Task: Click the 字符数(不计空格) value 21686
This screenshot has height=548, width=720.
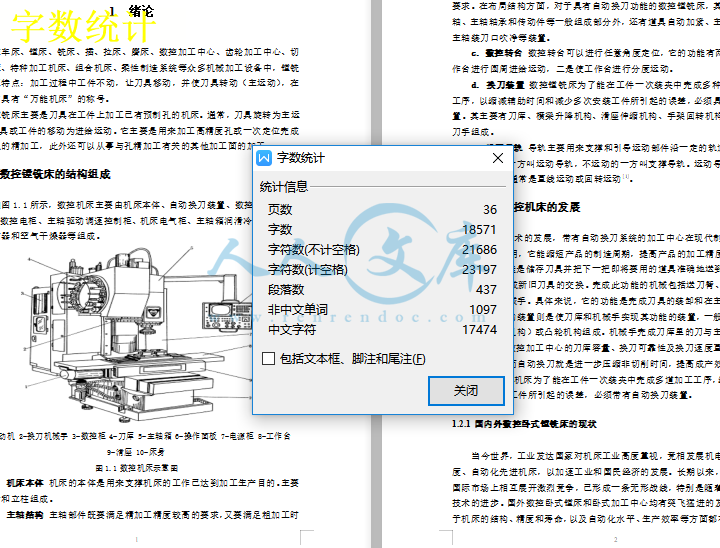Action: tap(479, 250)
